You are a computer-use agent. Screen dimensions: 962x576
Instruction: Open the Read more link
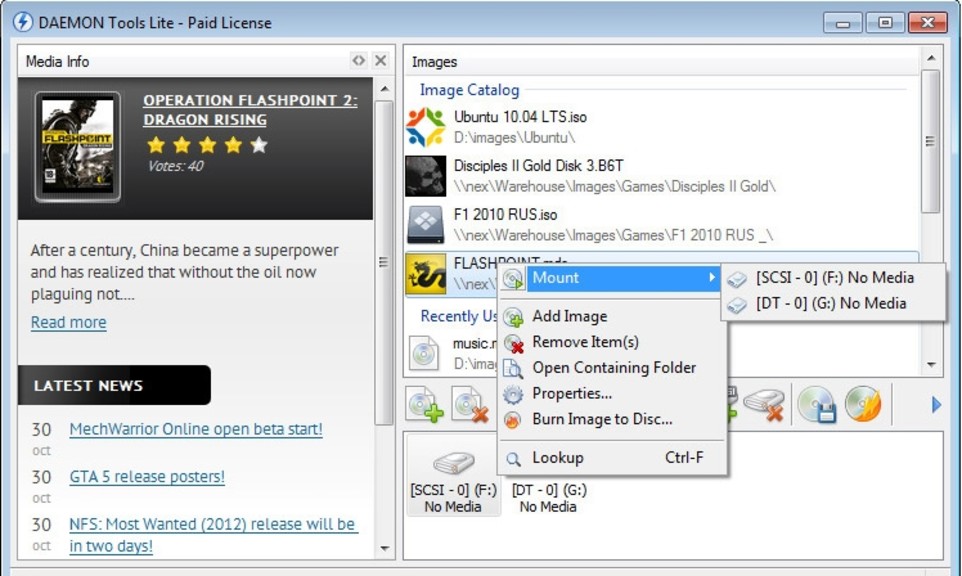(x=68, y=322)
